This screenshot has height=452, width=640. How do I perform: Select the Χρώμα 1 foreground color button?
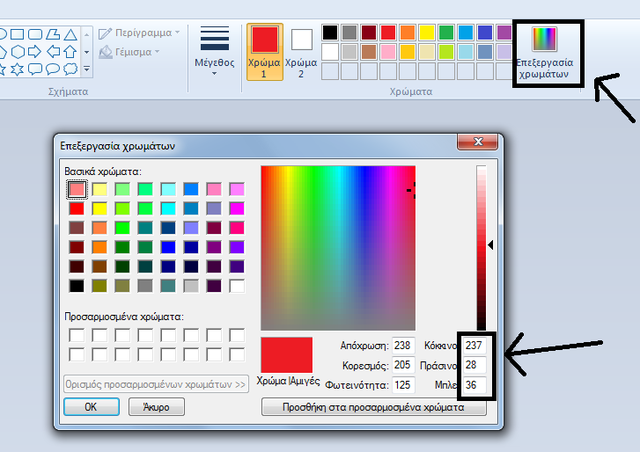click(264, 52)
